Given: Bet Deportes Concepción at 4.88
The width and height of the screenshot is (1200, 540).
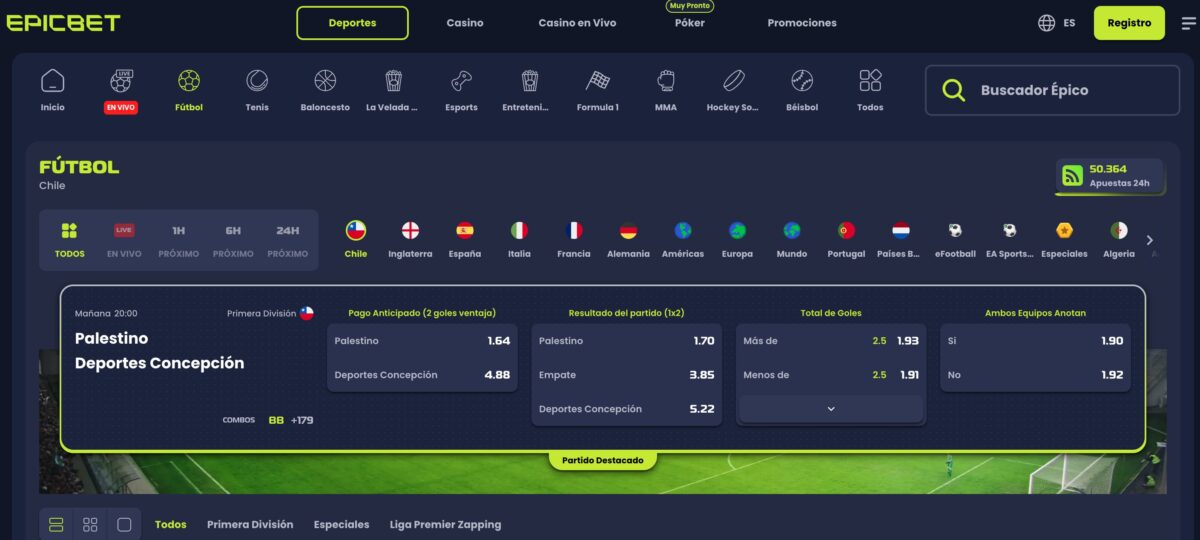Looking at the screenshot, I should [422, 375].
